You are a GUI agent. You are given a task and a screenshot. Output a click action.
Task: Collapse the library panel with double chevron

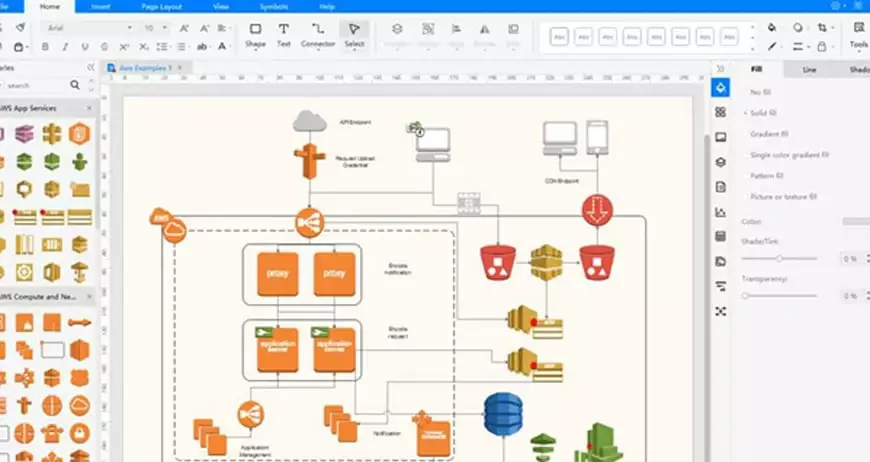tap(91, 67)
